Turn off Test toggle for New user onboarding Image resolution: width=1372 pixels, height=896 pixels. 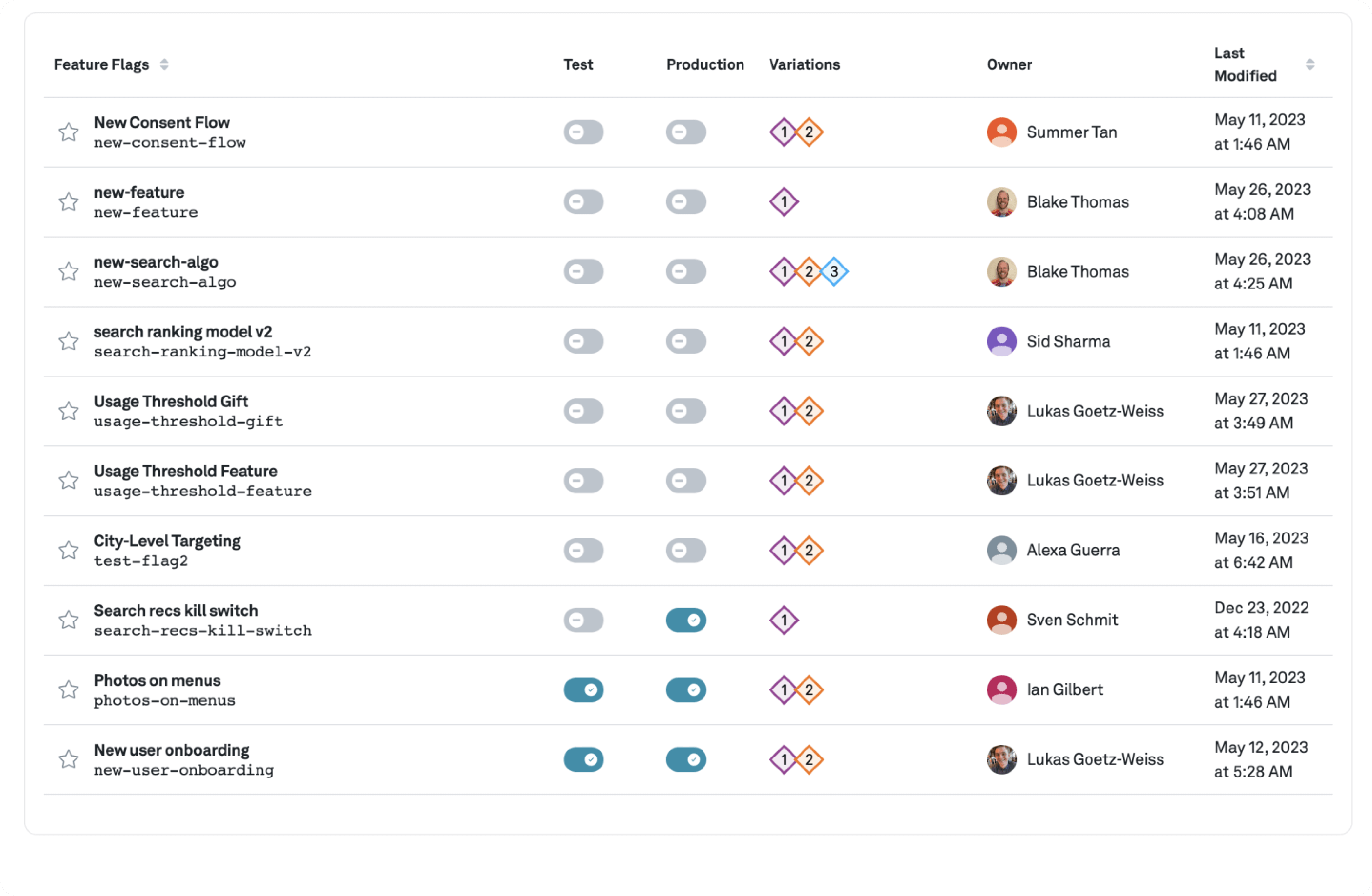583,759
